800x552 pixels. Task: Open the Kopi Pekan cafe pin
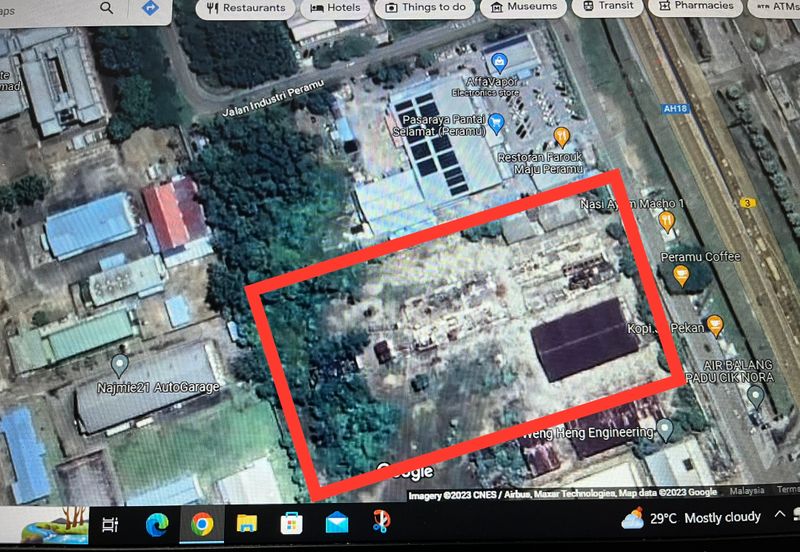[x=715, y=325]
